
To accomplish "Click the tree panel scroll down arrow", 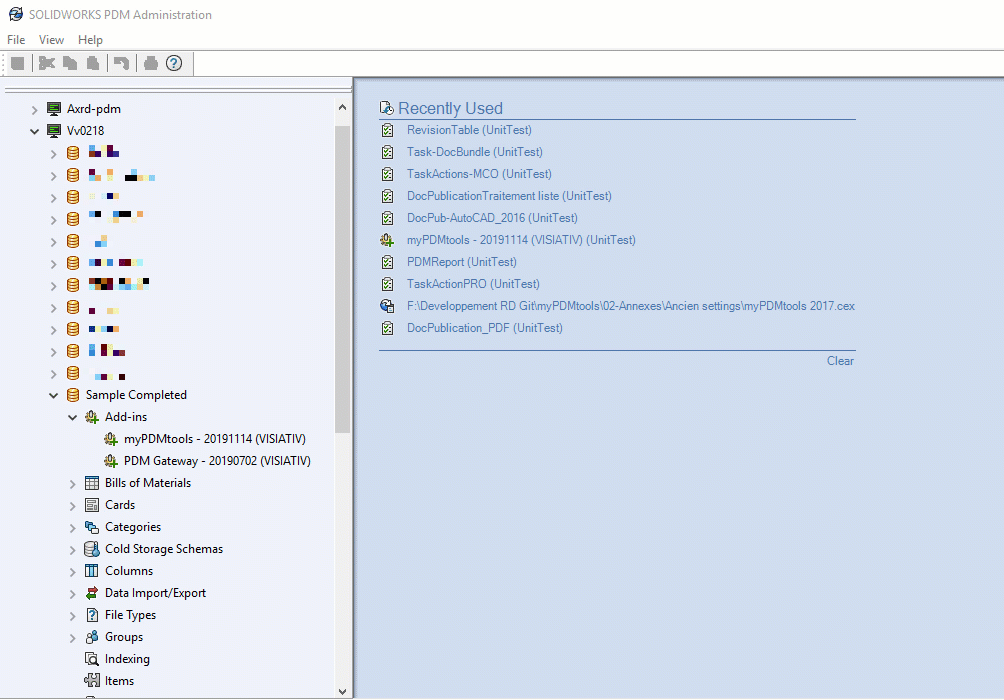I will tap(343, 691).
